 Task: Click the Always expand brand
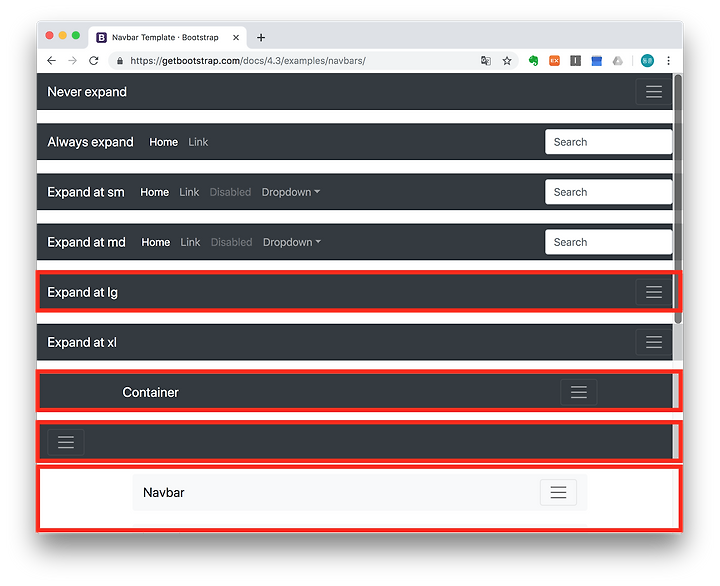click(90, 142)
